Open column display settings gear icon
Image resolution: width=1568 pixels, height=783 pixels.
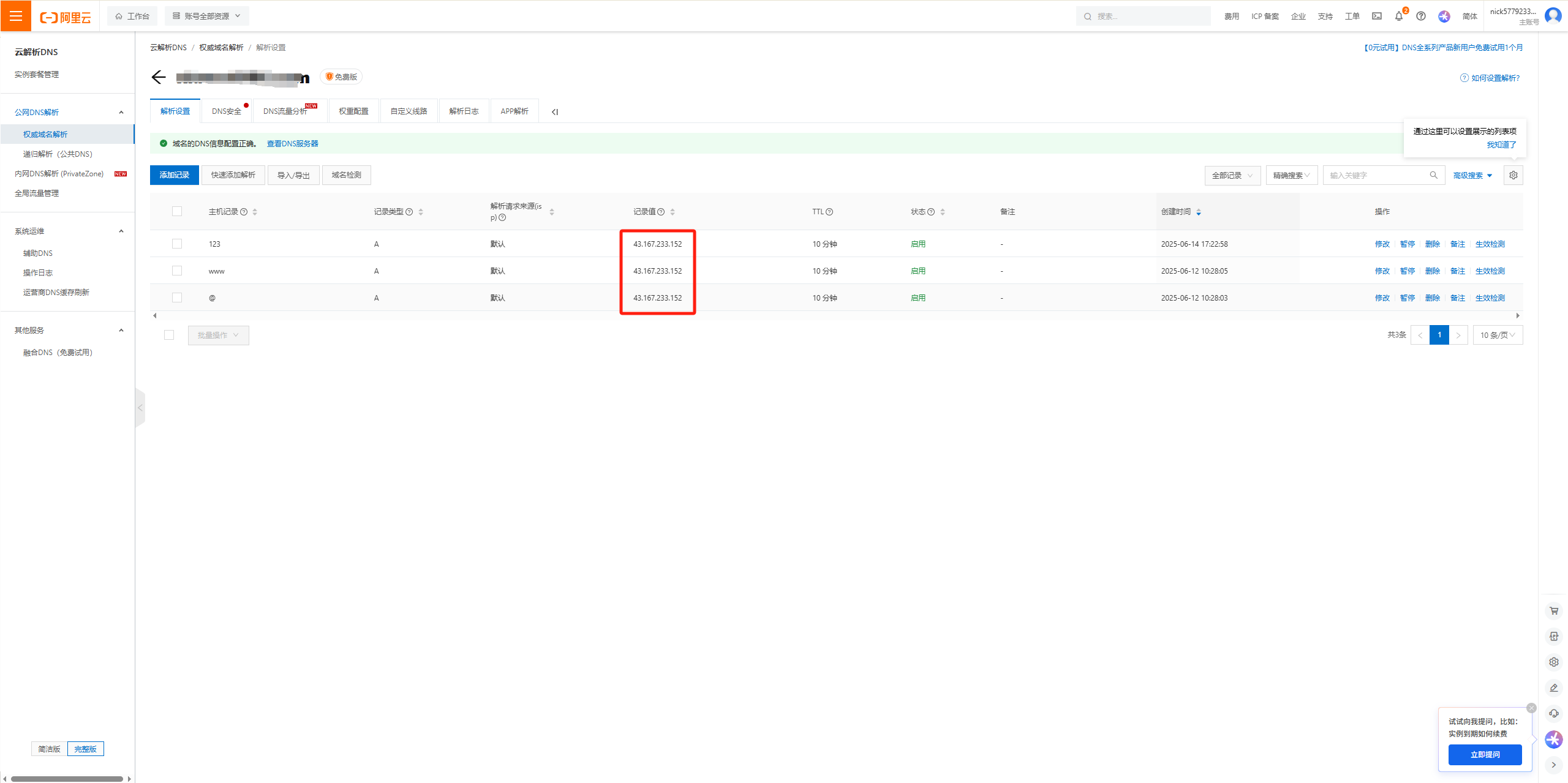coord(1513,175)
